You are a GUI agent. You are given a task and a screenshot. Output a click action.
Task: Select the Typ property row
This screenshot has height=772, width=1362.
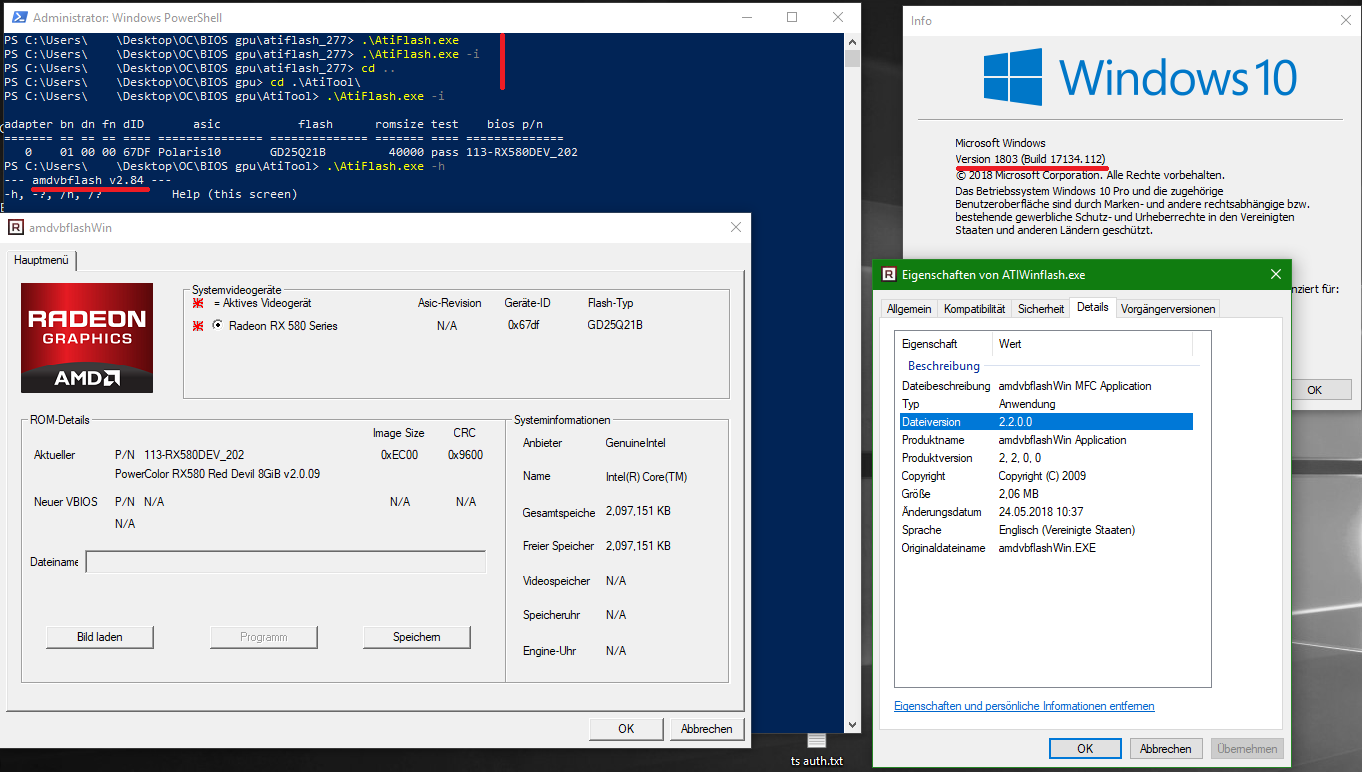click(1046, 404)
